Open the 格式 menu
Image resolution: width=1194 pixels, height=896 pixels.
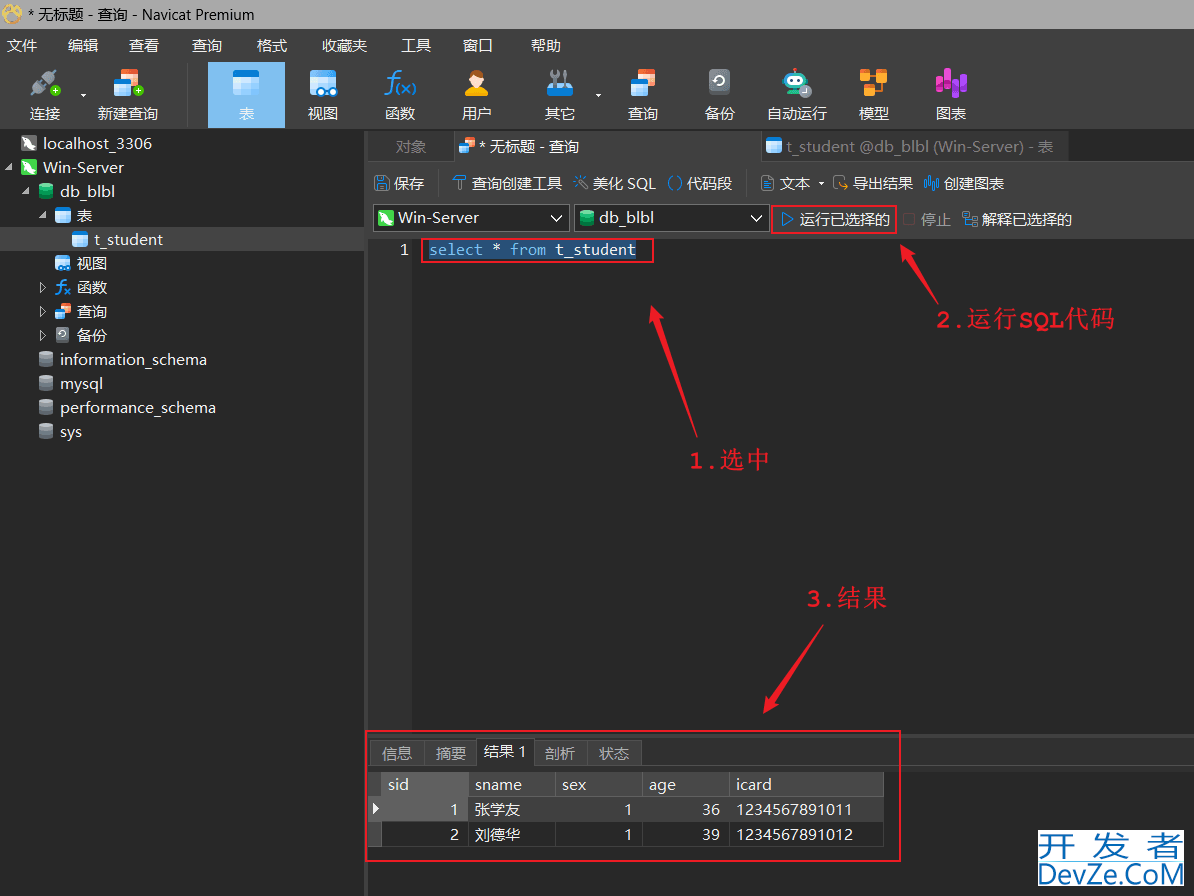272,46
